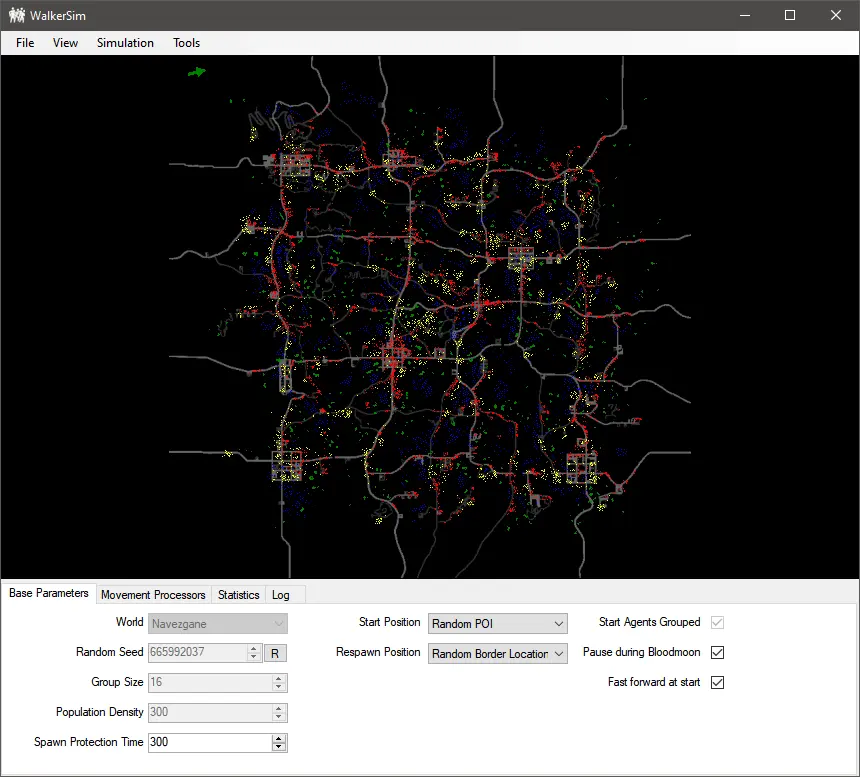Open the Tools menu
The image size is (860, 777).
coord(186,43)
